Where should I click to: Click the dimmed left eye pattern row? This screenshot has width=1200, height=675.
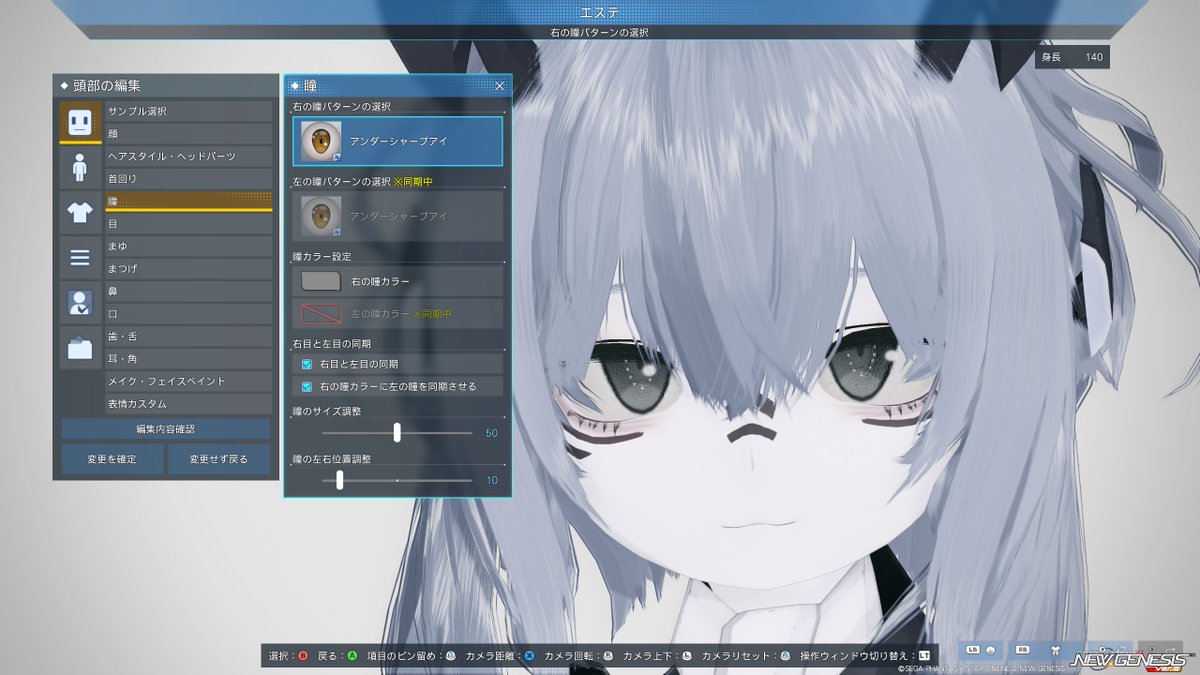pyautogui.click(x=397, y=216)
